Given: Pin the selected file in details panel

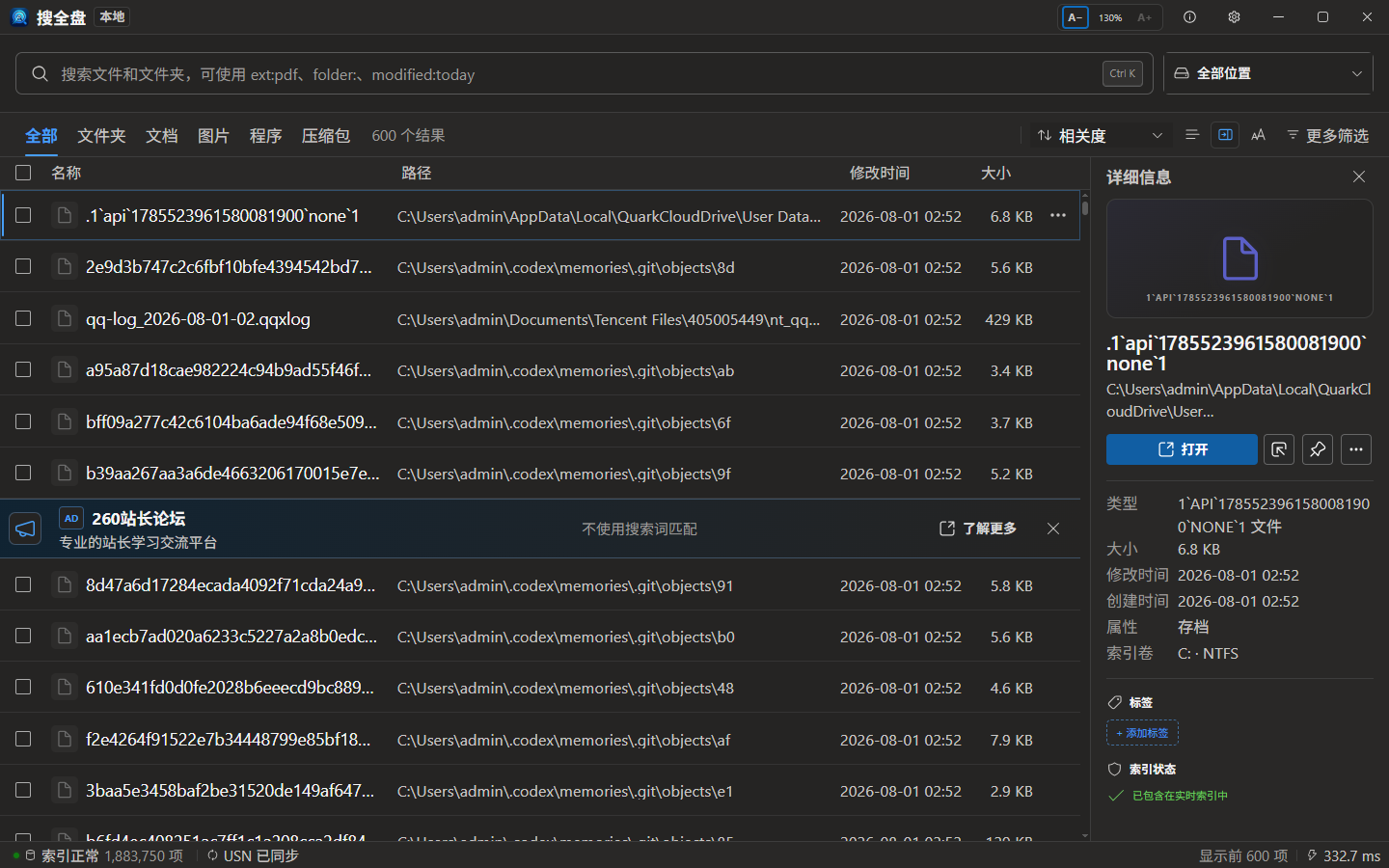Looking at the screenshot, I should click(1318, 449).
